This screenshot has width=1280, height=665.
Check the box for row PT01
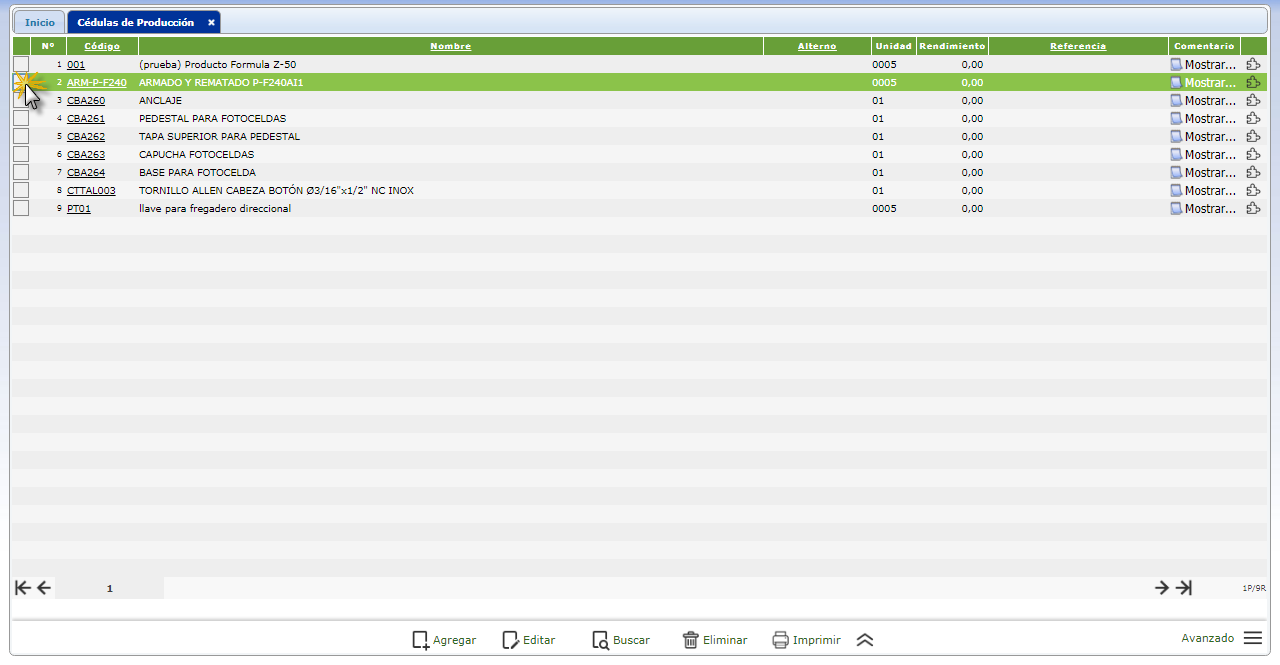tap(21, 208)
